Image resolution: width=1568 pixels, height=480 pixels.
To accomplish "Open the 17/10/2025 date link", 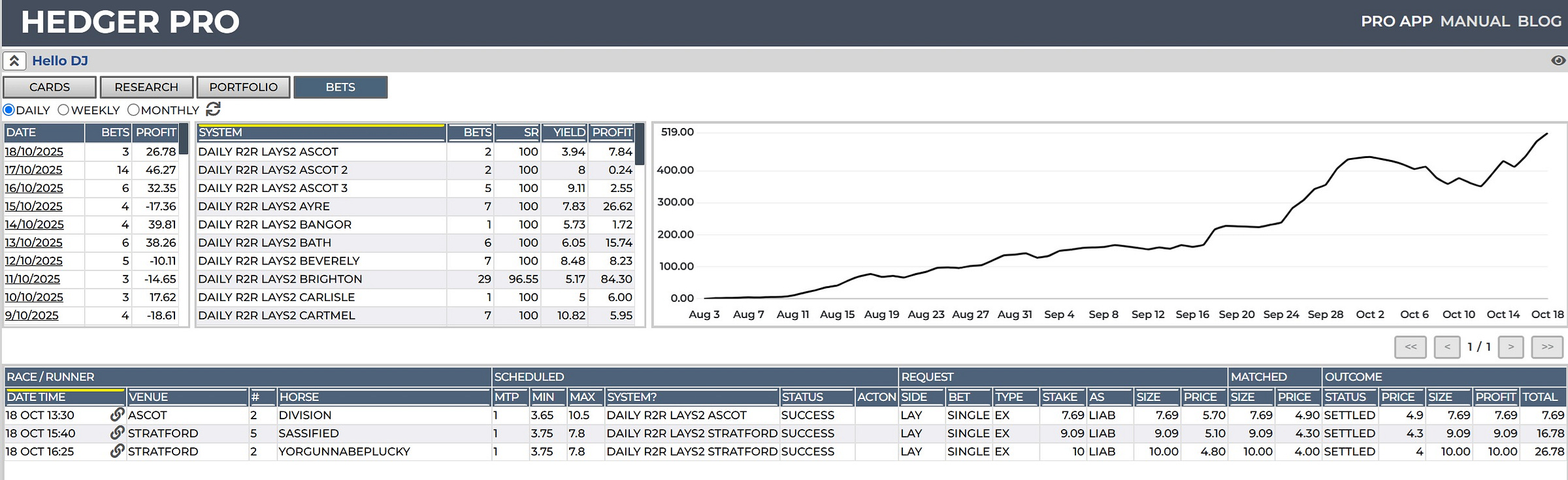I will (33, 170).
